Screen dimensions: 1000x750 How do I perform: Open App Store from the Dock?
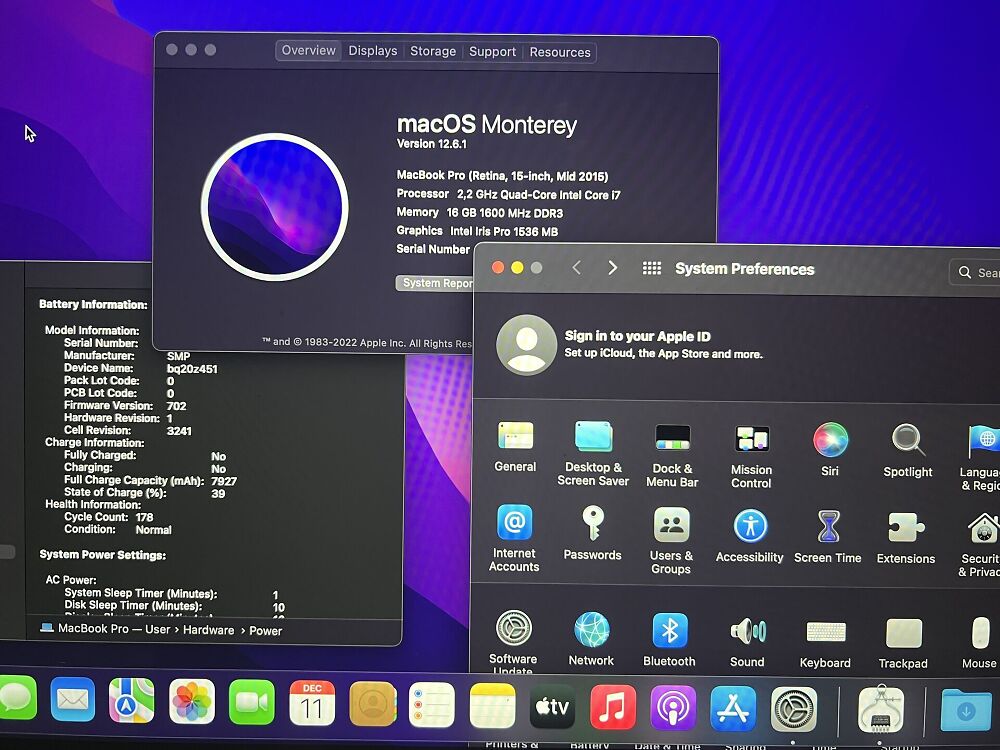[733, 709]
